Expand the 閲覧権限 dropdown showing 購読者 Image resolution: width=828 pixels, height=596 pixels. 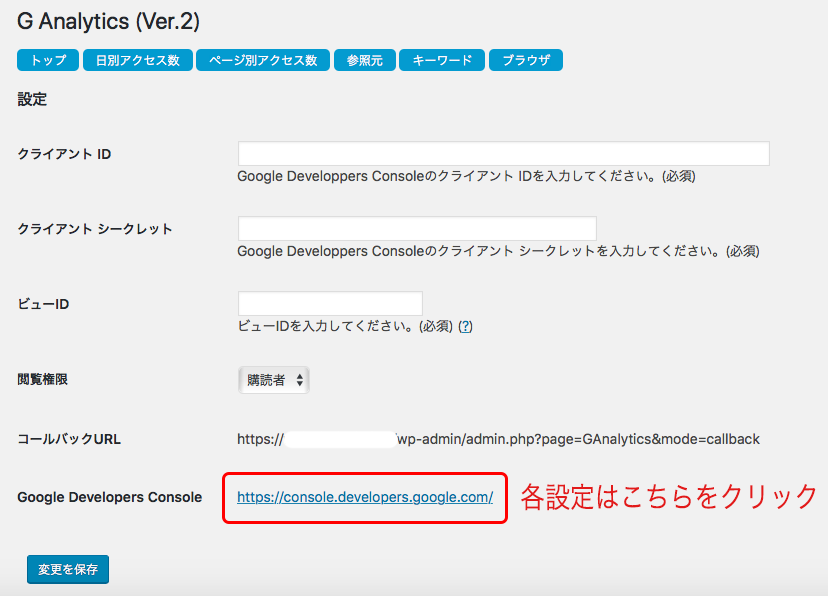pyautogui.click(x=273, y=380)
